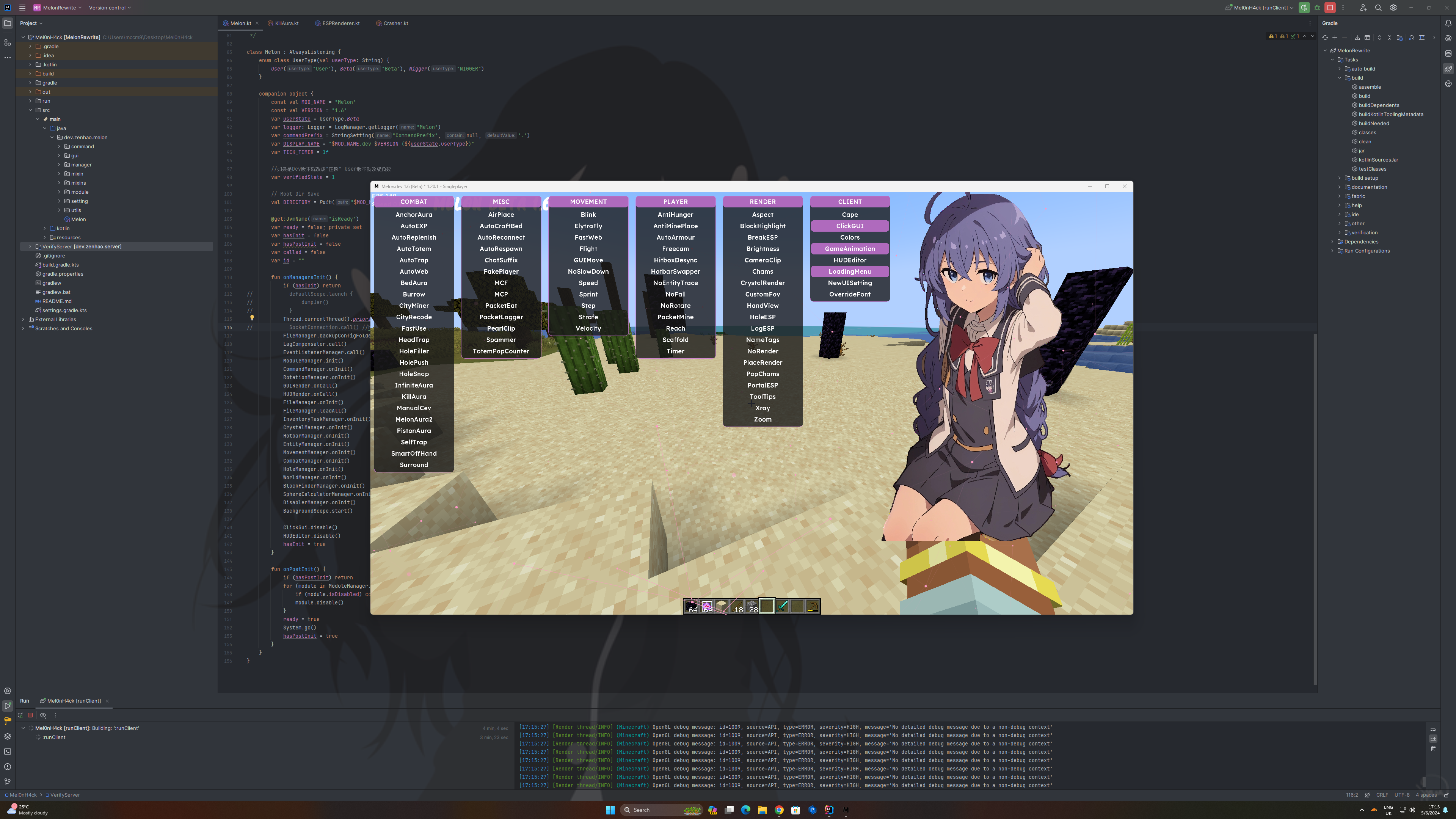Open the Version control menu

[110, 8]
